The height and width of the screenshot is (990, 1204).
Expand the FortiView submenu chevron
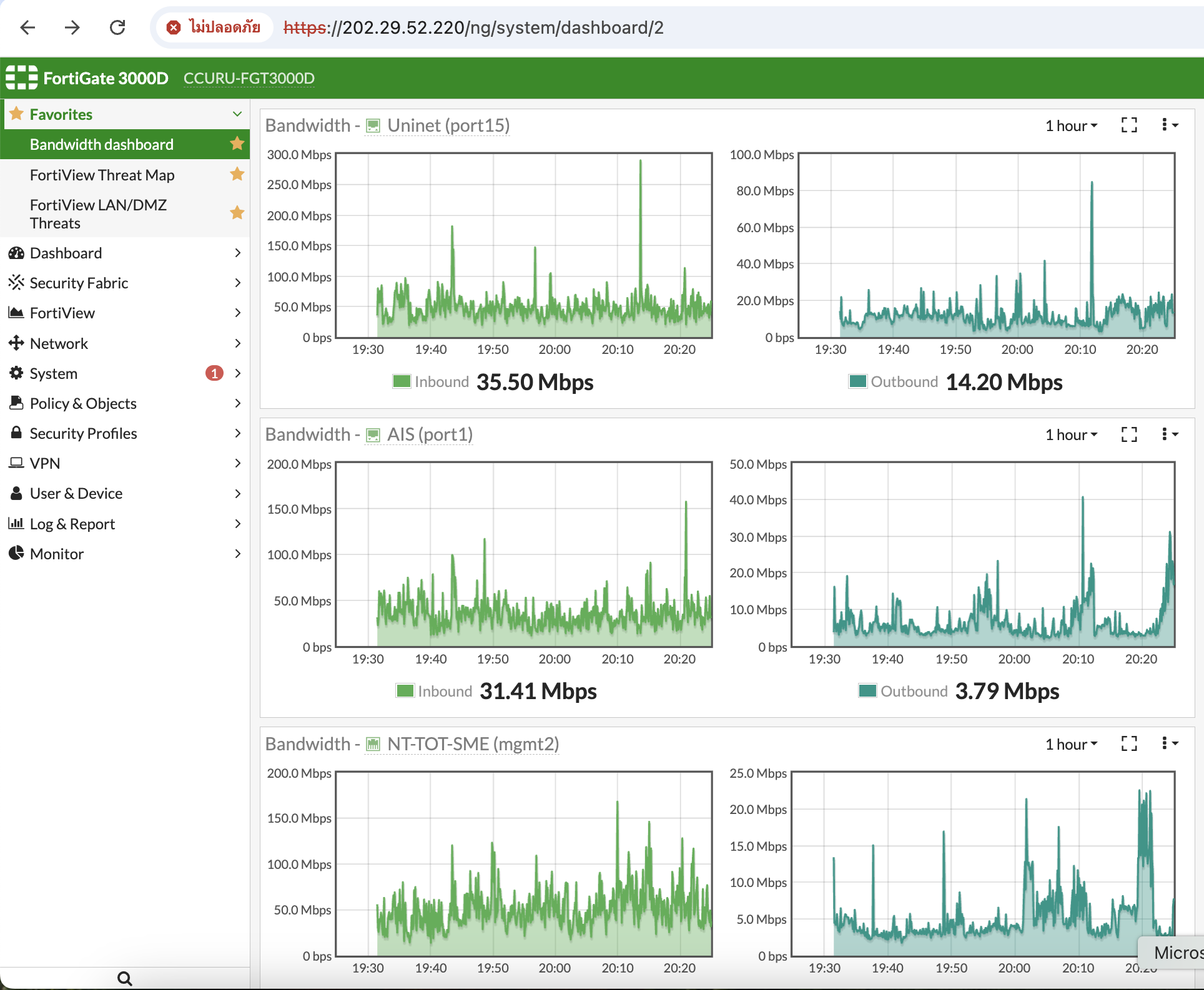tap(238, 313)
